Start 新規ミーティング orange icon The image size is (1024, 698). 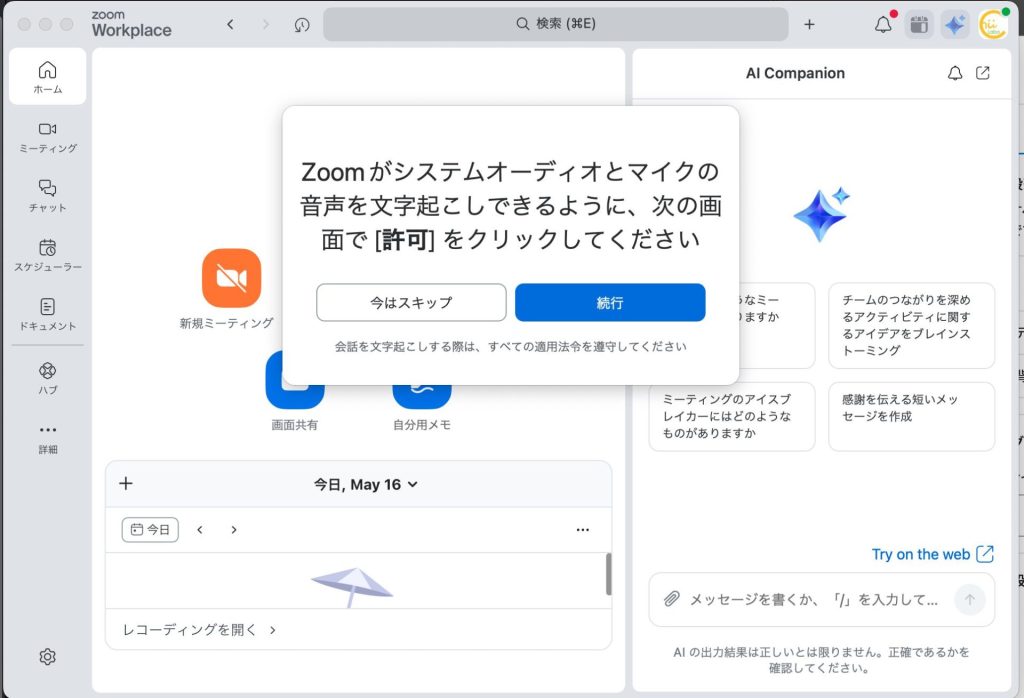[x=232, y=278]
